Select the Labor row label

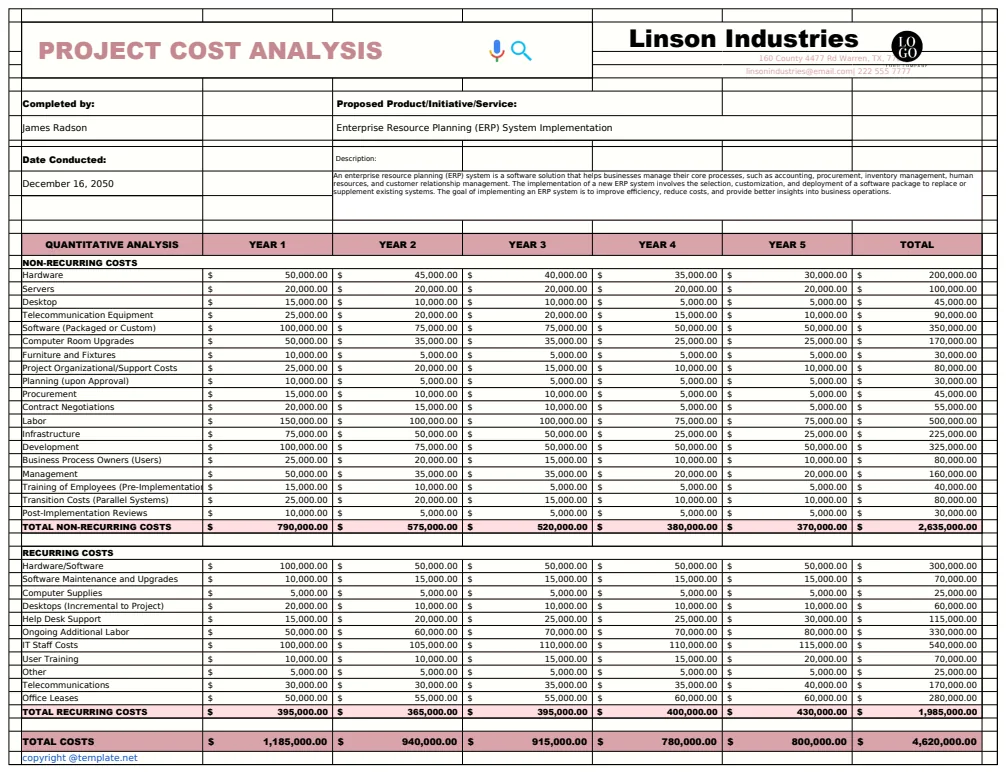tap(34, 421)
